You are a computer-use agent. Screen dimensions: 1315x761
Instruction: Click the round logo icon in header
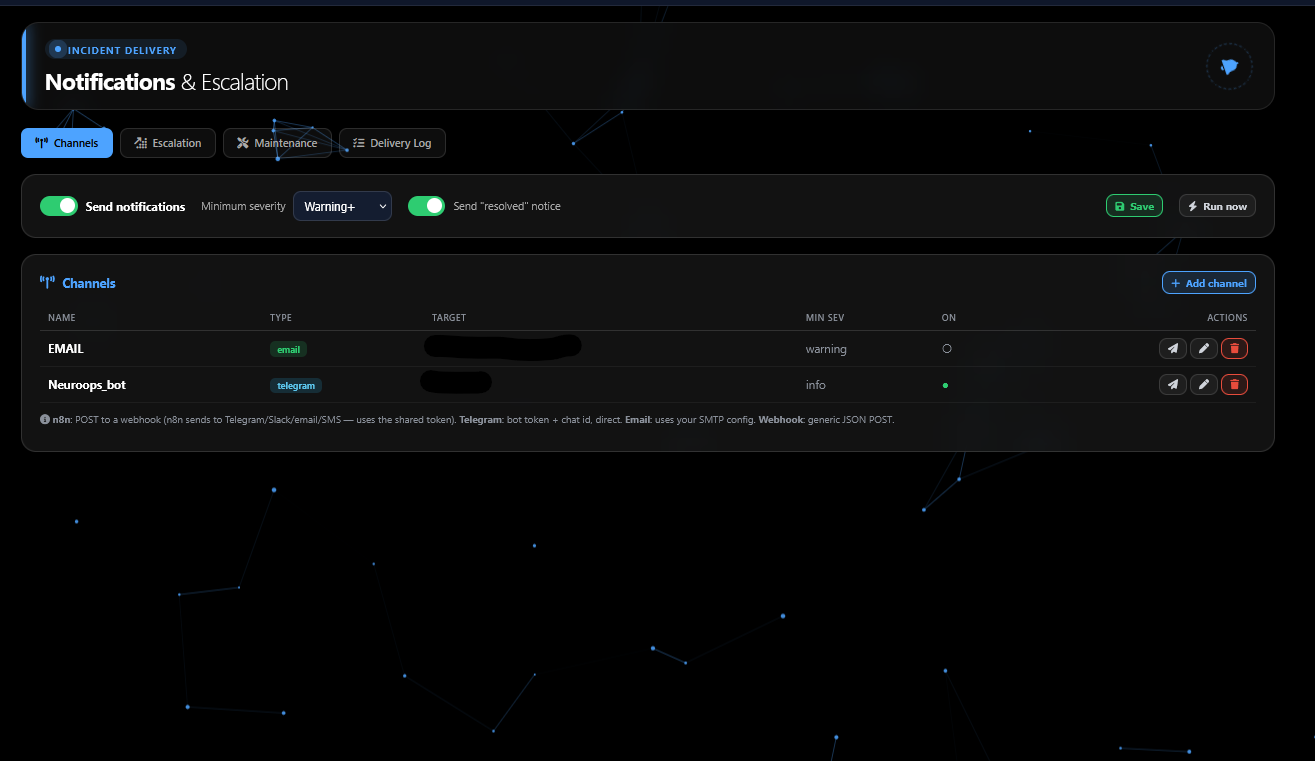point(1229,67)
